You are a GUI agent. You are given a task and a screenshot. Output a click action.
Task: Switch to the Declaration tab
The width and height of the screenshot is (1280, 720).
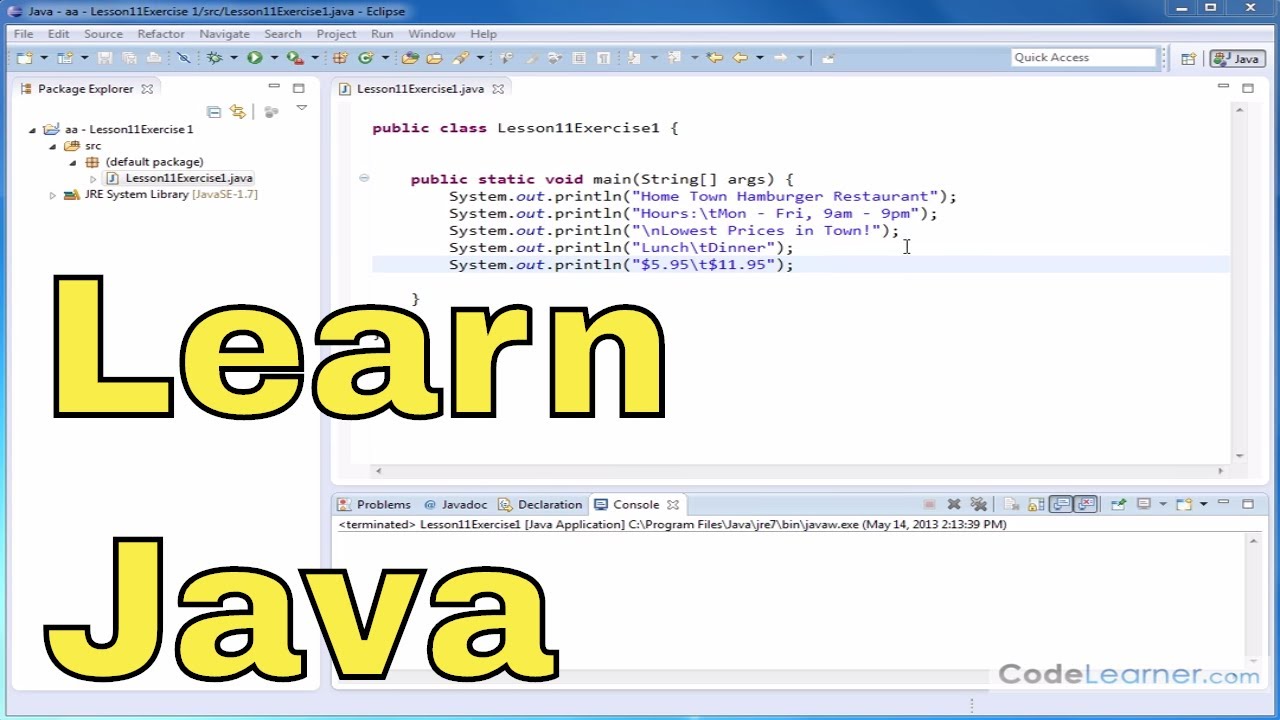coord(541,504)
